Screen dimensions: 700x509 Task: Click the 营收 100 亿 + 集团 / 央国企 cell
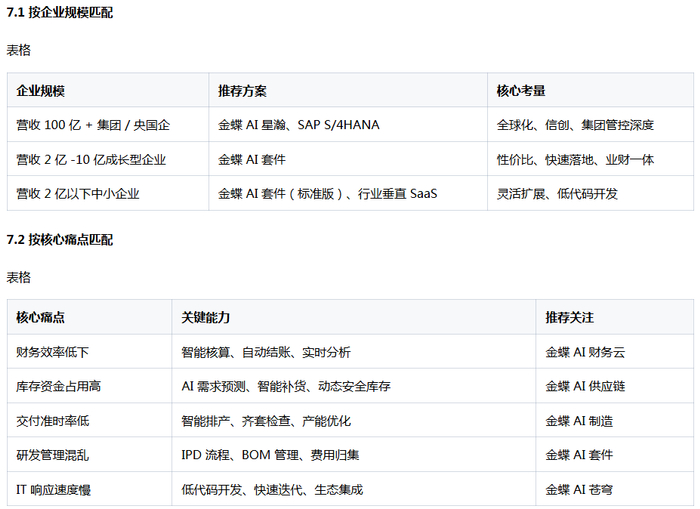pos(108,125)
